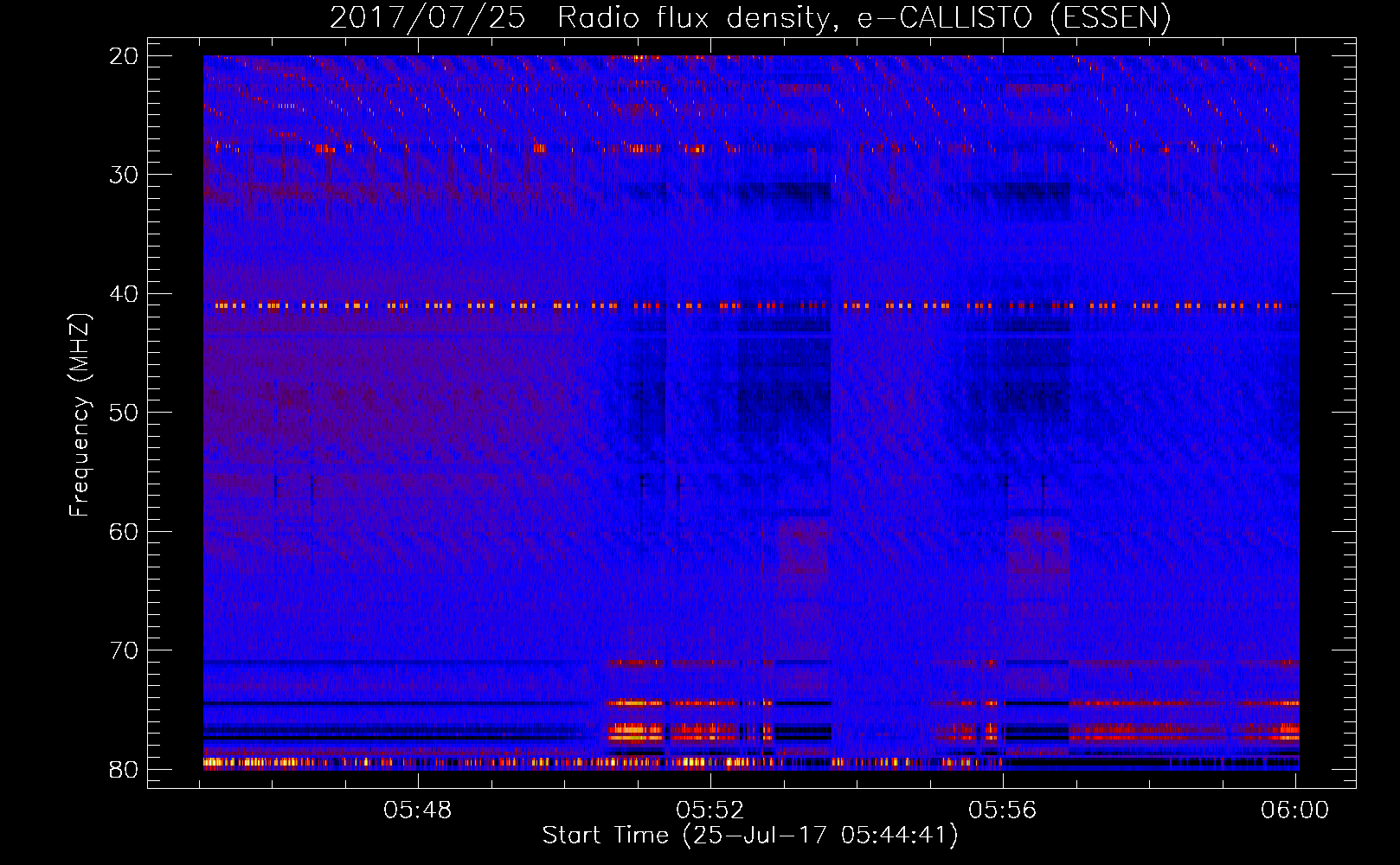Click the 40 frequency tick label
1400x865 pixels.
[x=124, y=294]
